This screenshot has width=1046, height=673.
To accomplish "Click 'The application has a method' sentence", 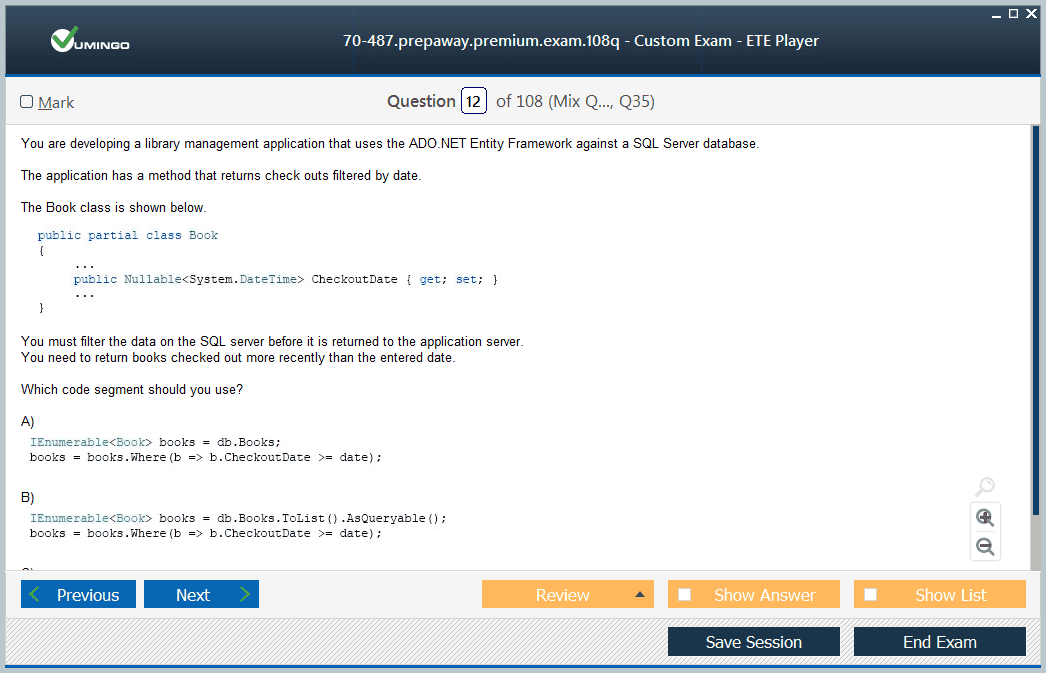I will (x=221, y=175).
